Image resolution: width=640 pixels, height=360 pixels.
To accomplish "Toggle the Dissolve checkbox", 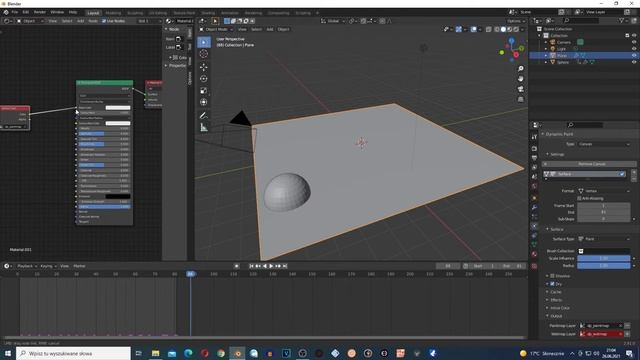I will pos(552,276).
